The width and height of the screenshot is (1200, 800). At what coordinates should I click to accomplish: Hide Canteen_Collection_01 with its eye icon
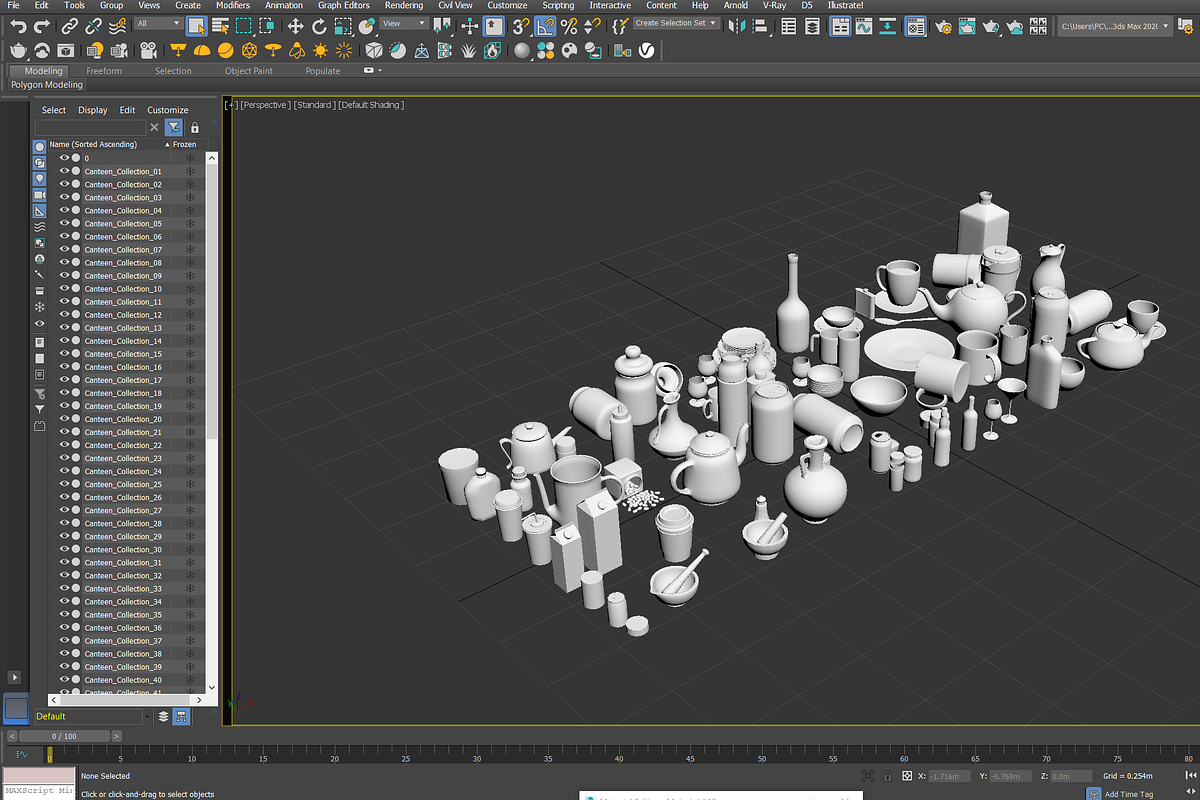click(64, 171)
